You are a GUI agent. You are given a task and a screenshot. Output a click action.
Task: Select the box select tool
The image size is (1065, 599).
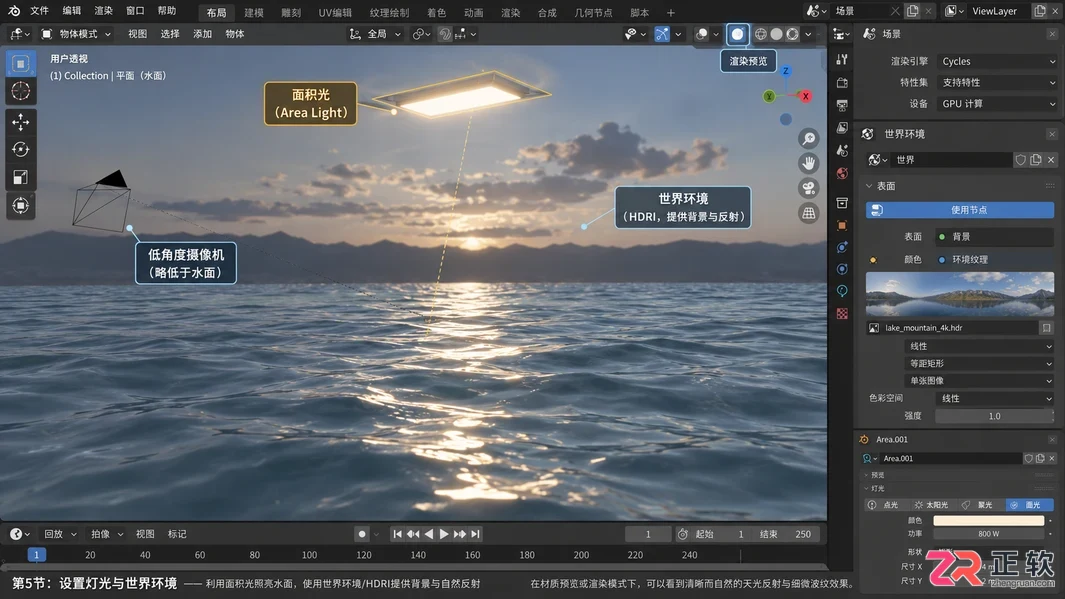tap(20, 64)
